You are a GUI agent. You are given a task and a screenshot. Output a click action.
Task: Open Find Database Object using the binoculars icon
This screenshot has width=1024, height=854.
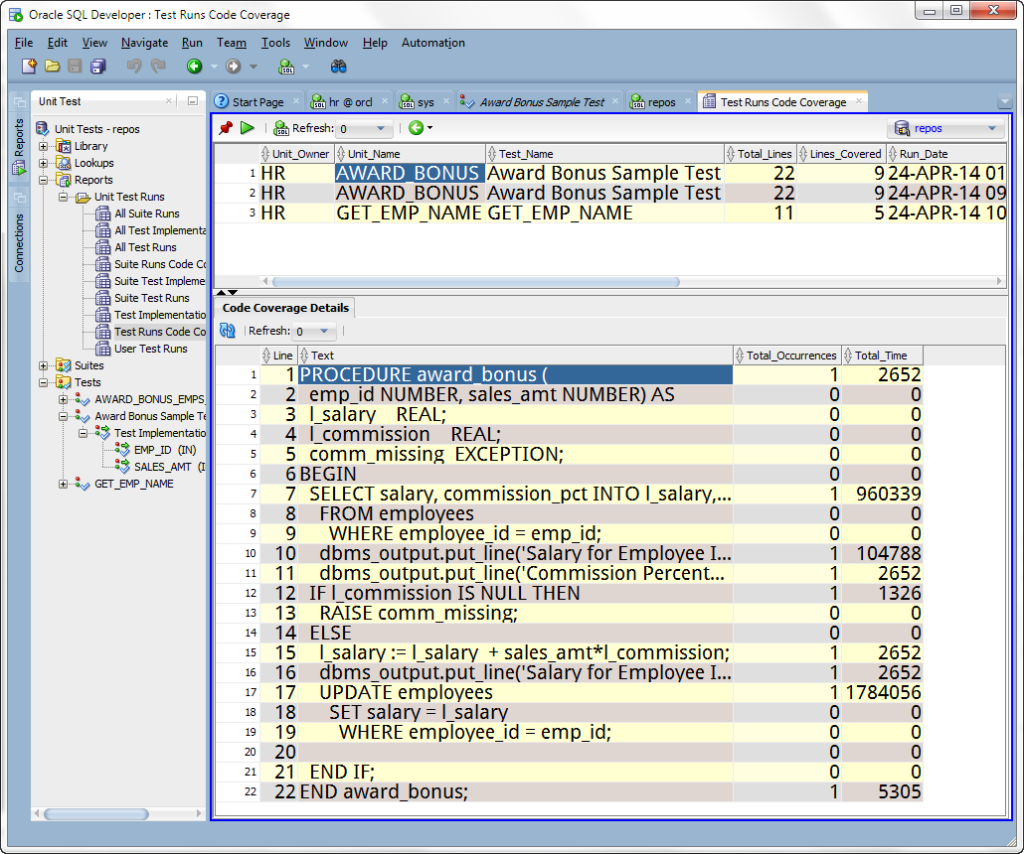tap(339, 66)
